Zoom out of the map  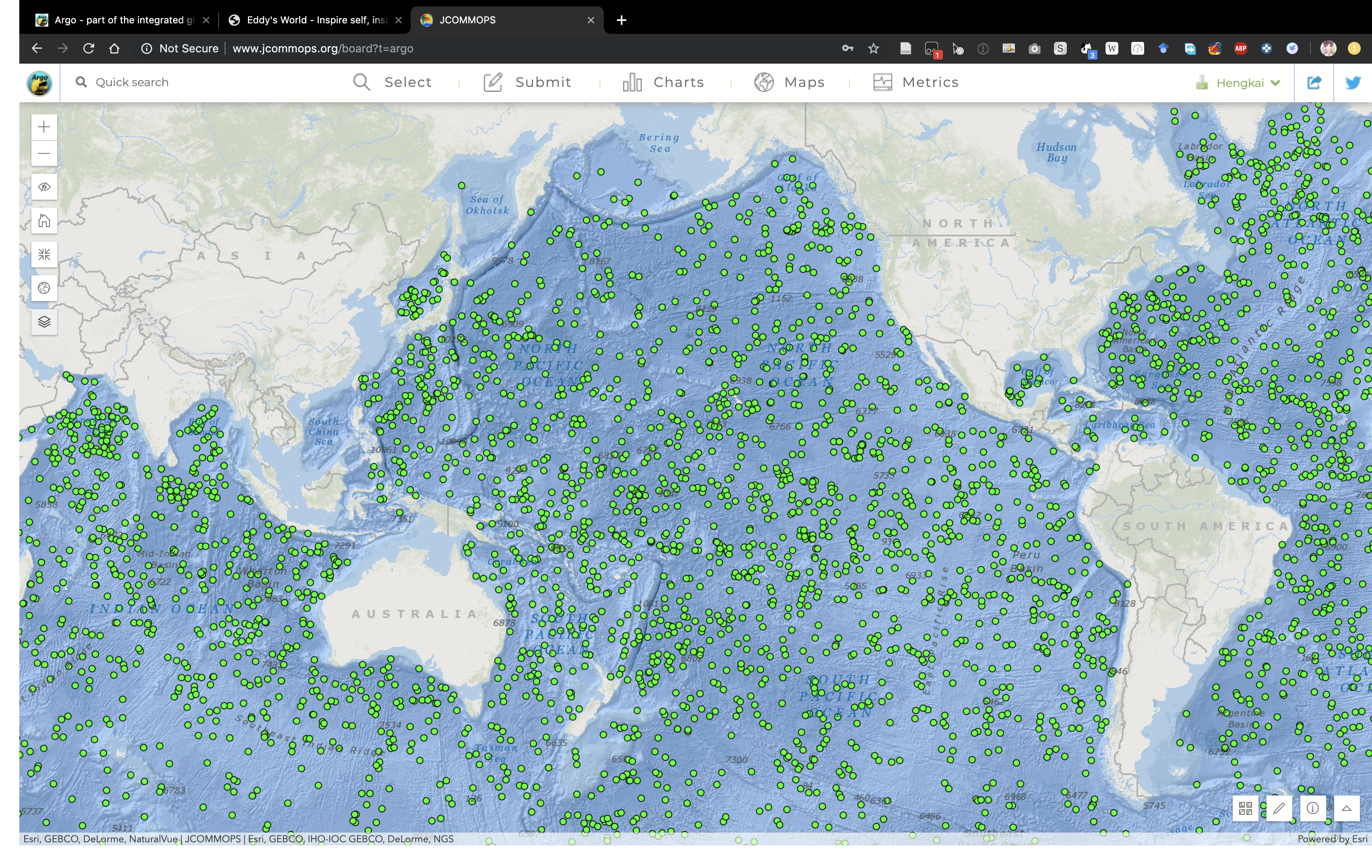[x=44, y=153]
